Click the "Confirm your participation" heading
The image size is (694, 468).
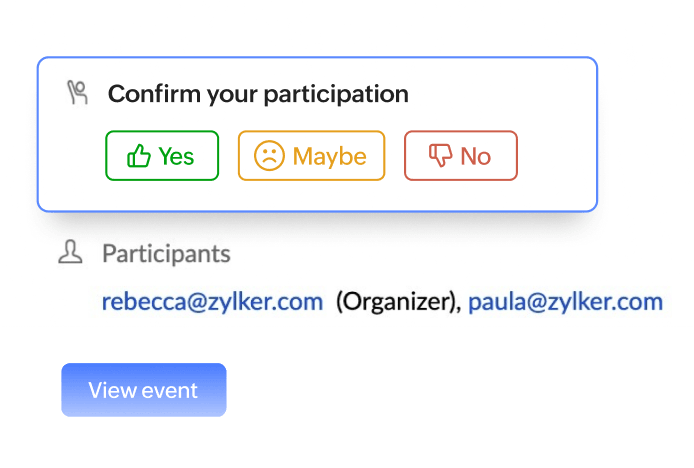(x=258, y=94)
